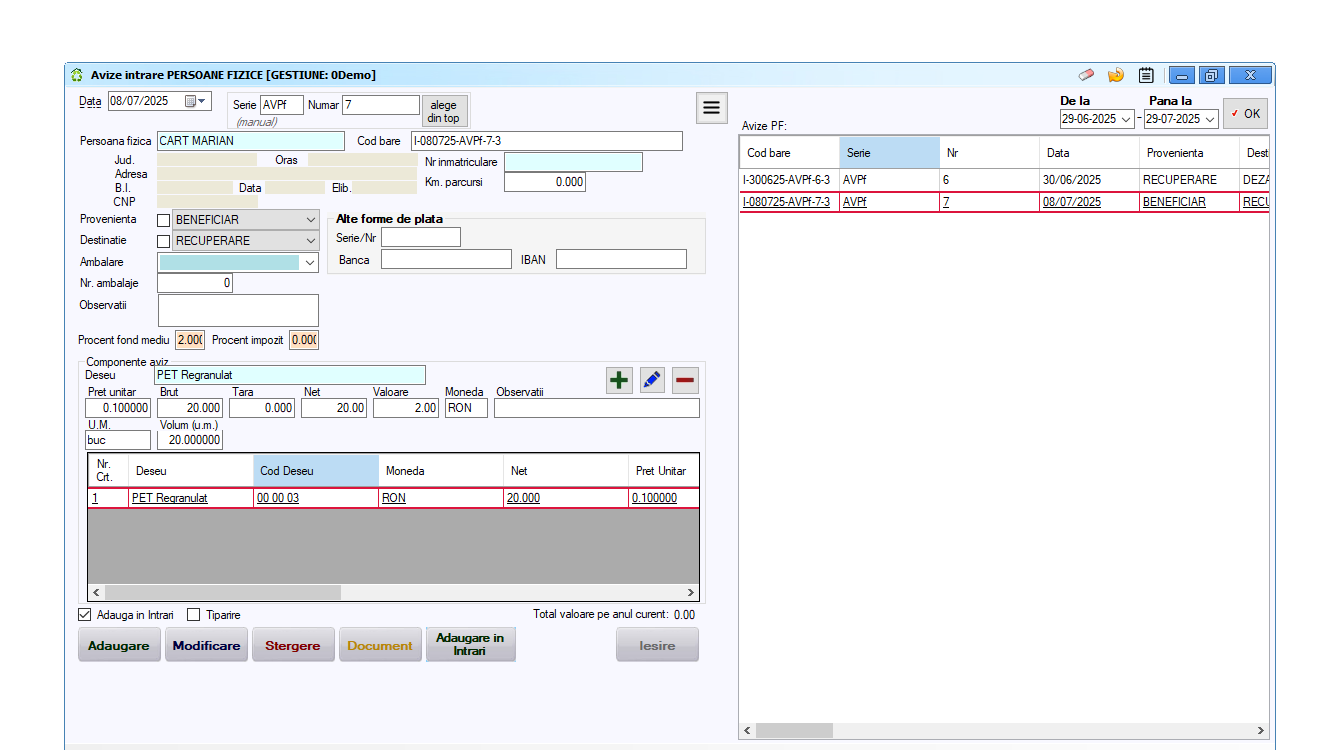Expand the Ambalare dropdown
This screenshot has width=1333, height=750.
[309, 262]
